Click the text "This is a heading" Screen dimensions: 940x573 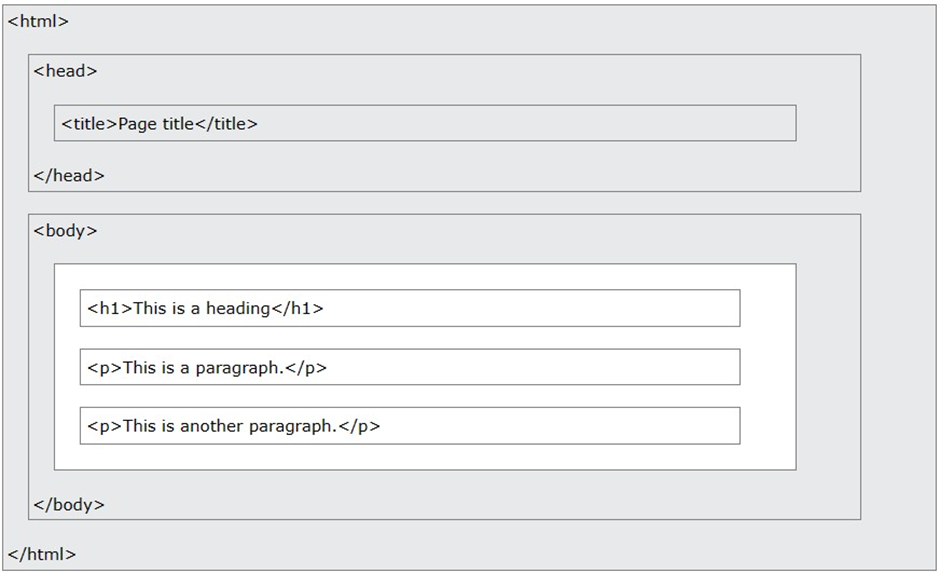201,308
